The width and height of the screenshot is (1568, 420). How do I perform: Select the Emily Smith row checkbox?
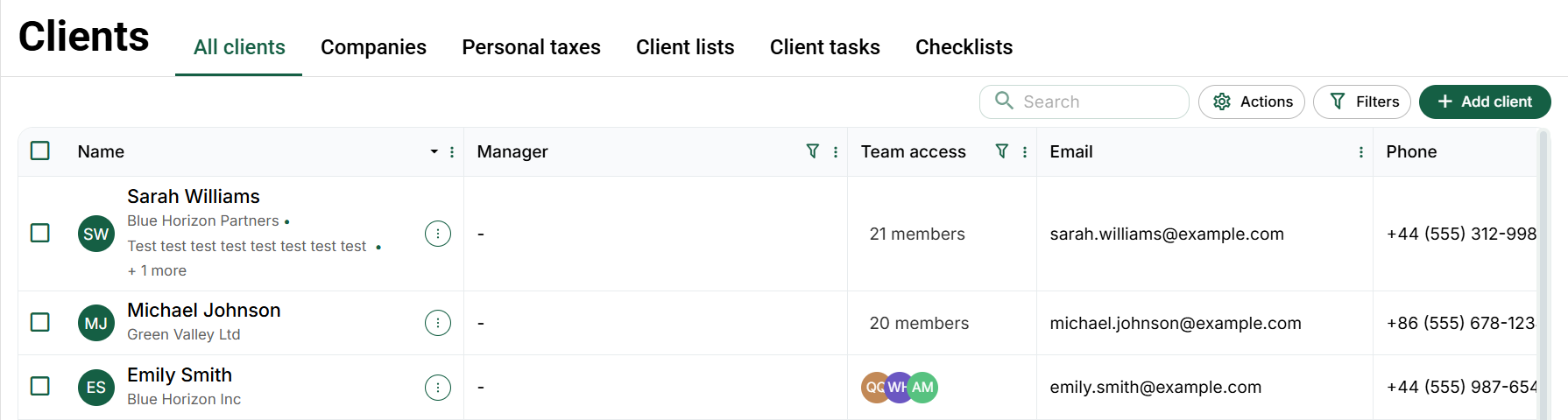[40, 386]
